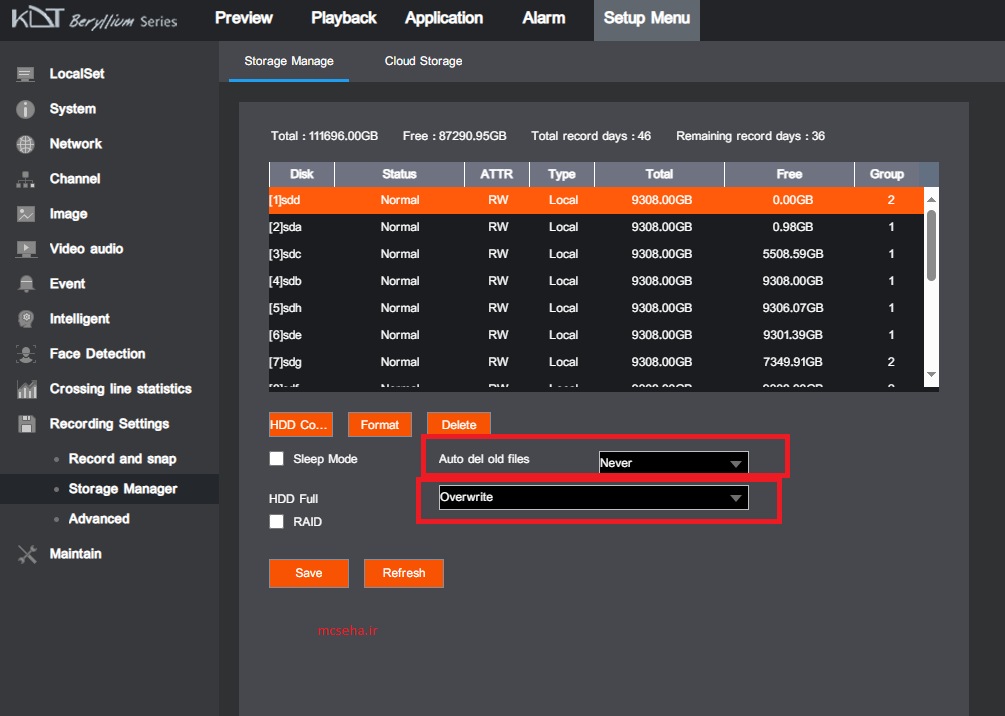The width and height of the screenshot is (1005, 716).
Task: Click the Disk column header
Action: coord(301,174)
